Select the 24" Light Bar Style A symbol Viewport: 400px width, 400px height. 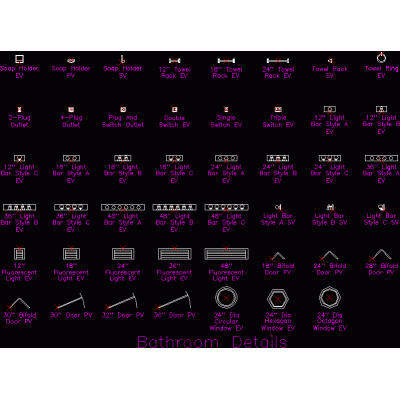click(226, 158)
